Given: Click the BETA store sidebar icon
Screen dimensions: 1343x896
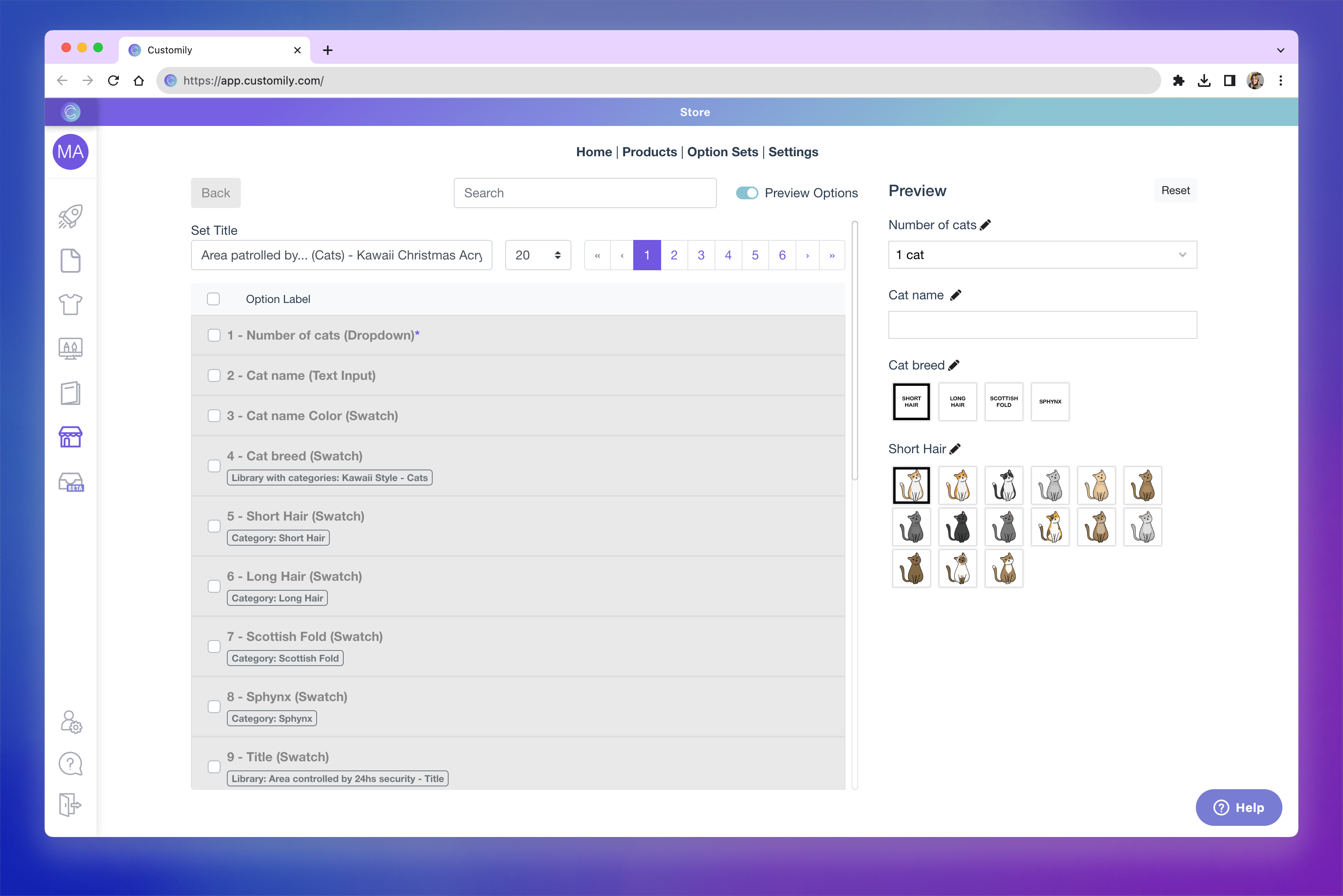Looking at the screenshot, I should pos(70,482).
